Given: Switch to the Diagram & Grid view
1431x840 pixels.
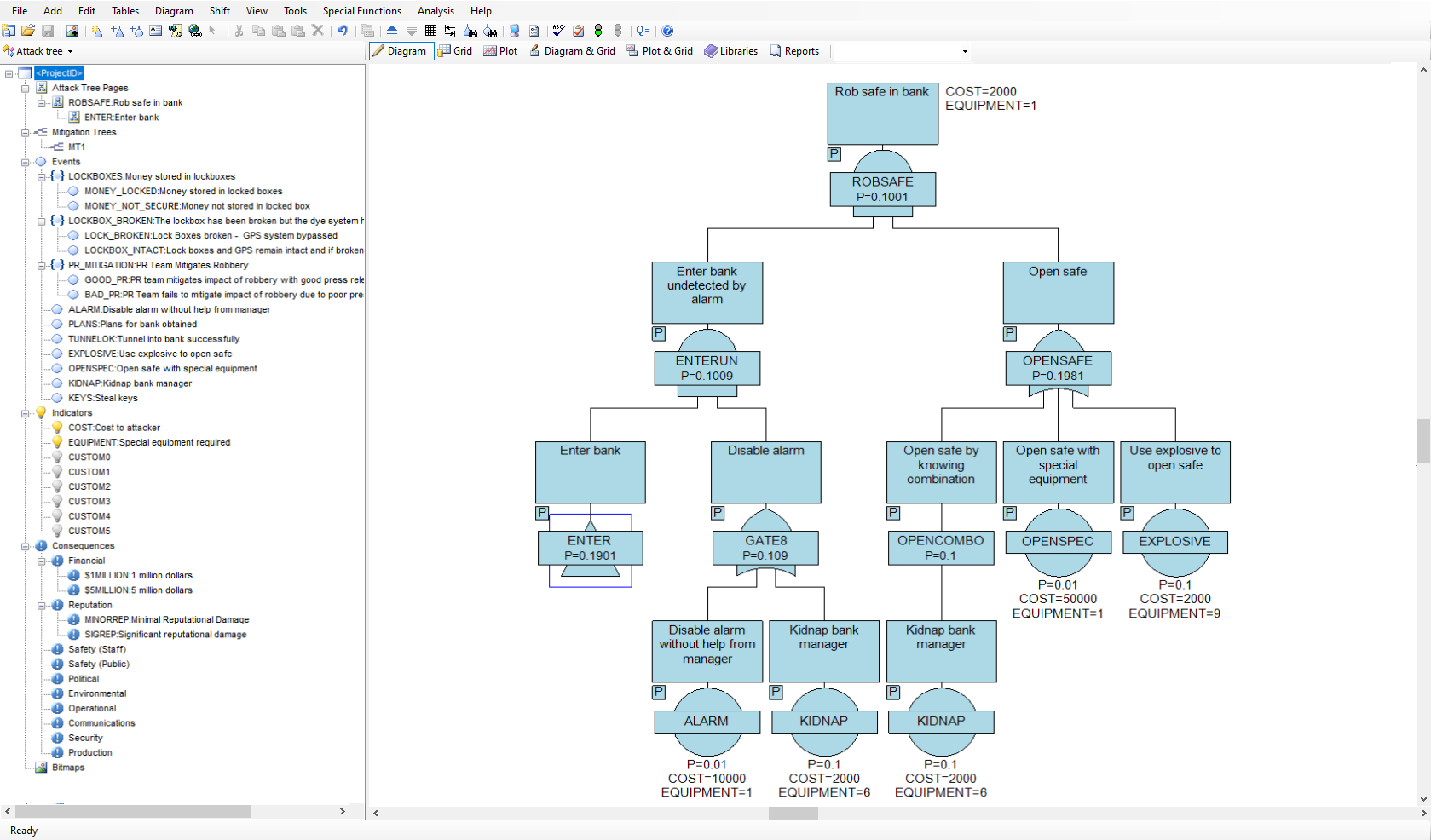Looking at the screenshot, I should tap(572, 51).
